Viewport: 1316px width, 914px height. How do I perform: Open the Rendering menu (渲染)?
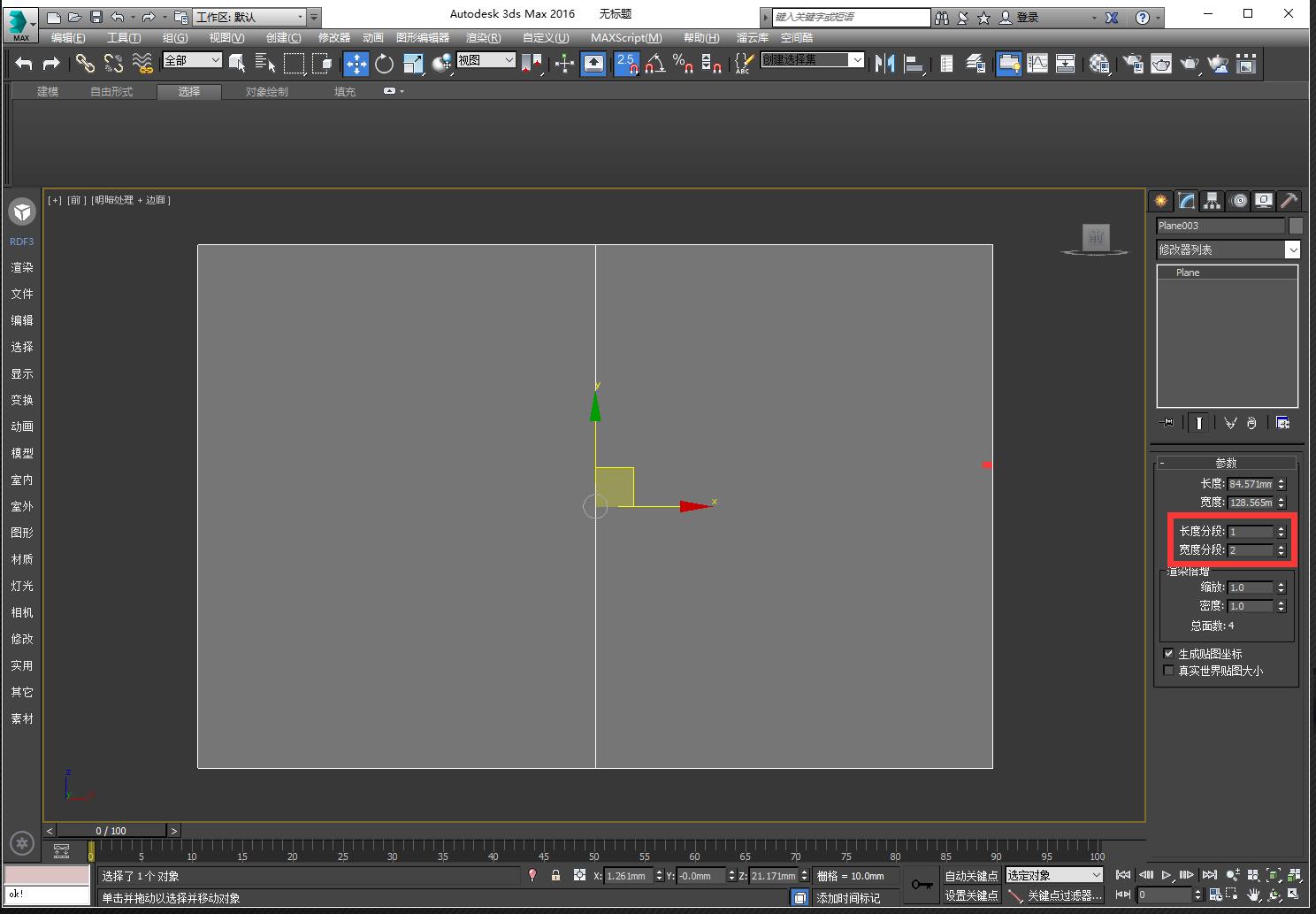pyautogui.click(x=483, y=38)
